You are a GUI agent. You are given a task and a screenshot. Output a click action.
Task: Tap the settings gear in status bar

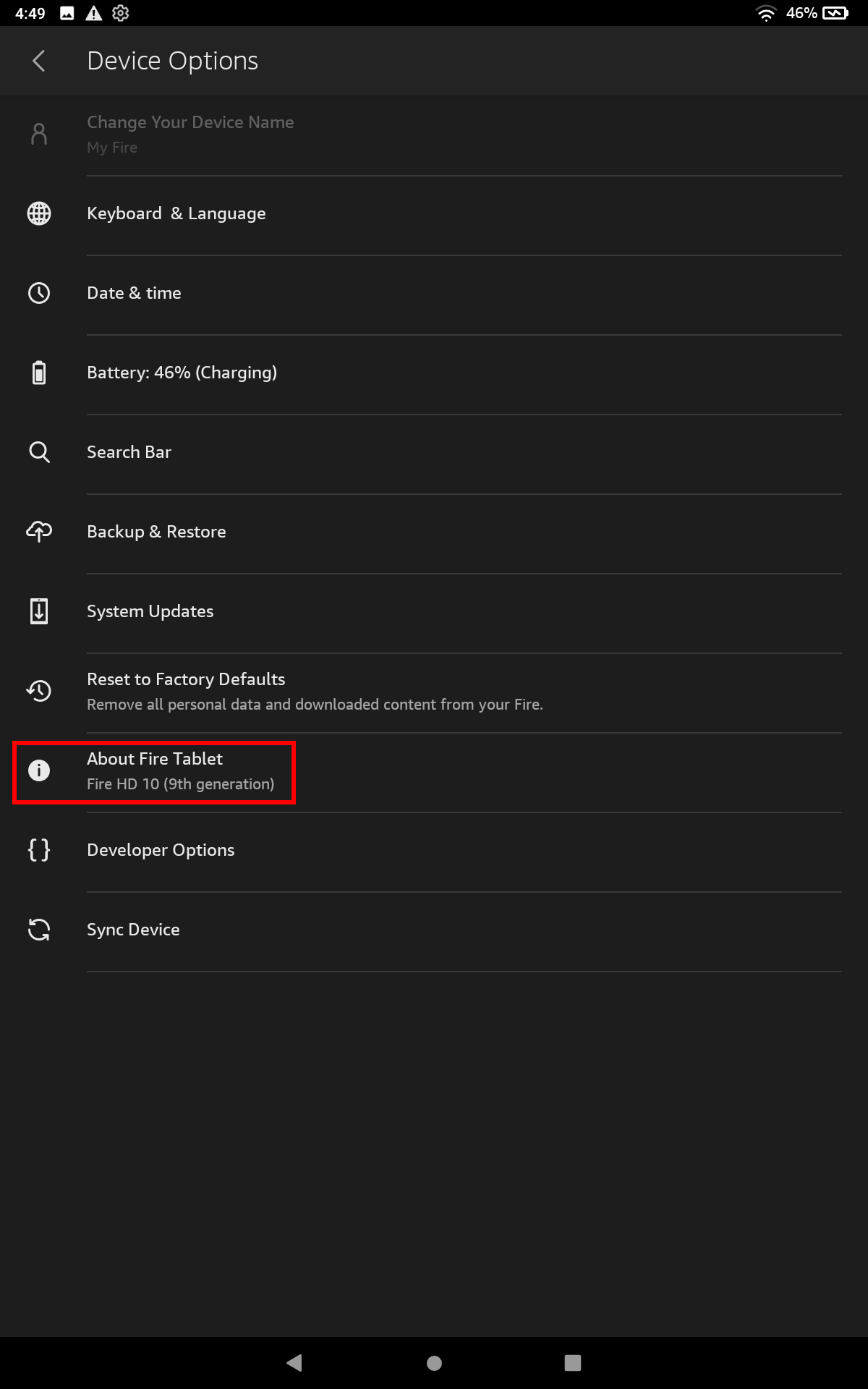(121, 13)
